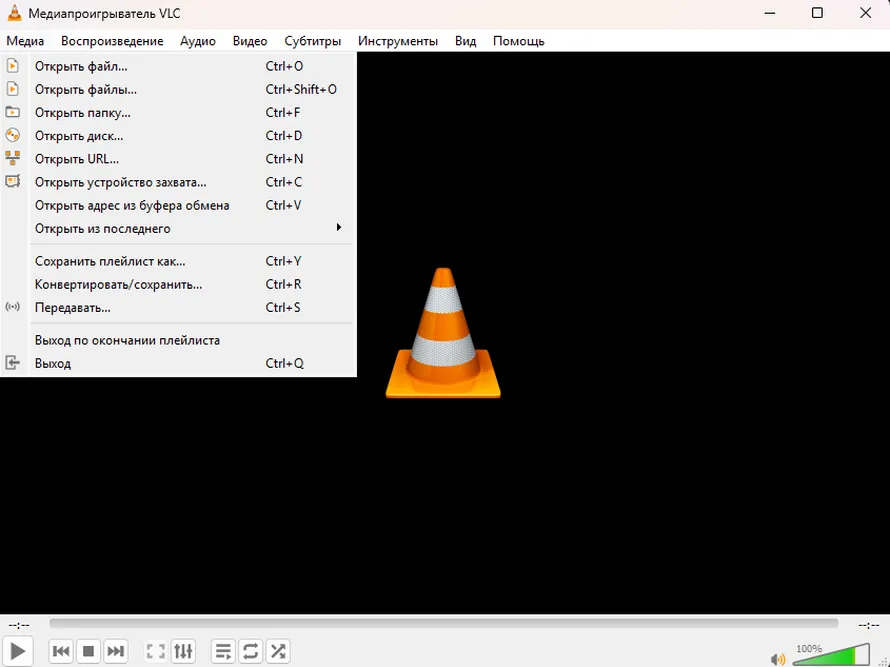The height and width of the screenshot is (667, 890).
Task: Choose Открыть файлы... menu entry
Action: pos(178,90)
